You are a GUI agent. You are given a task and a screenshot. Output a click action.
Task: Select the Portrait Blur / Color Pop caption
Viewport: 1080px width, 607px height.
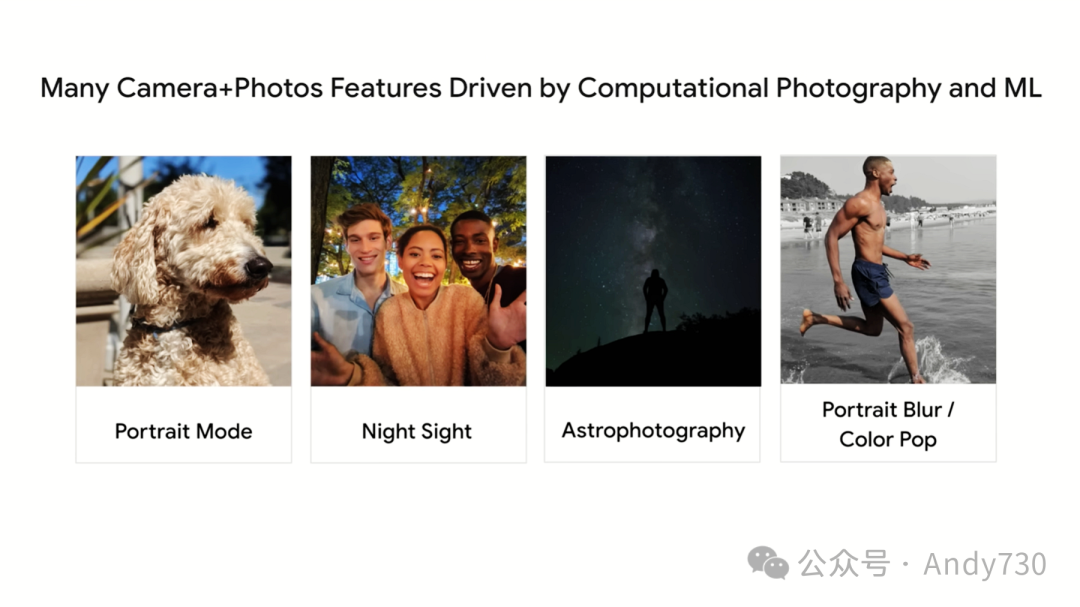point(888,424)
